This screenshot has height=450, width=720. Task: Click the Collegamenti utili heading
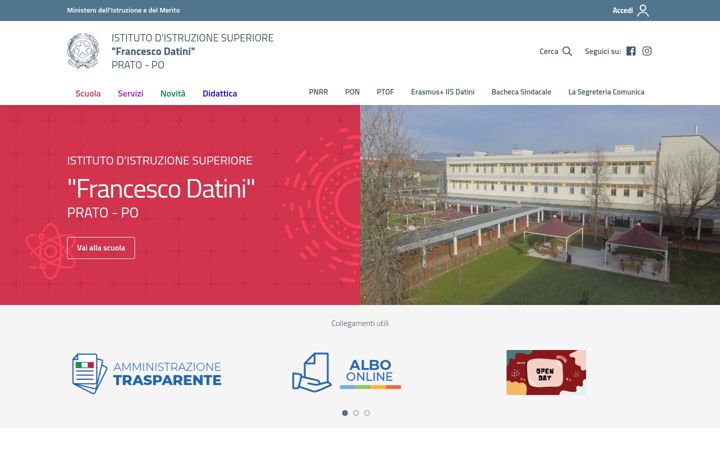coord(360,323)
